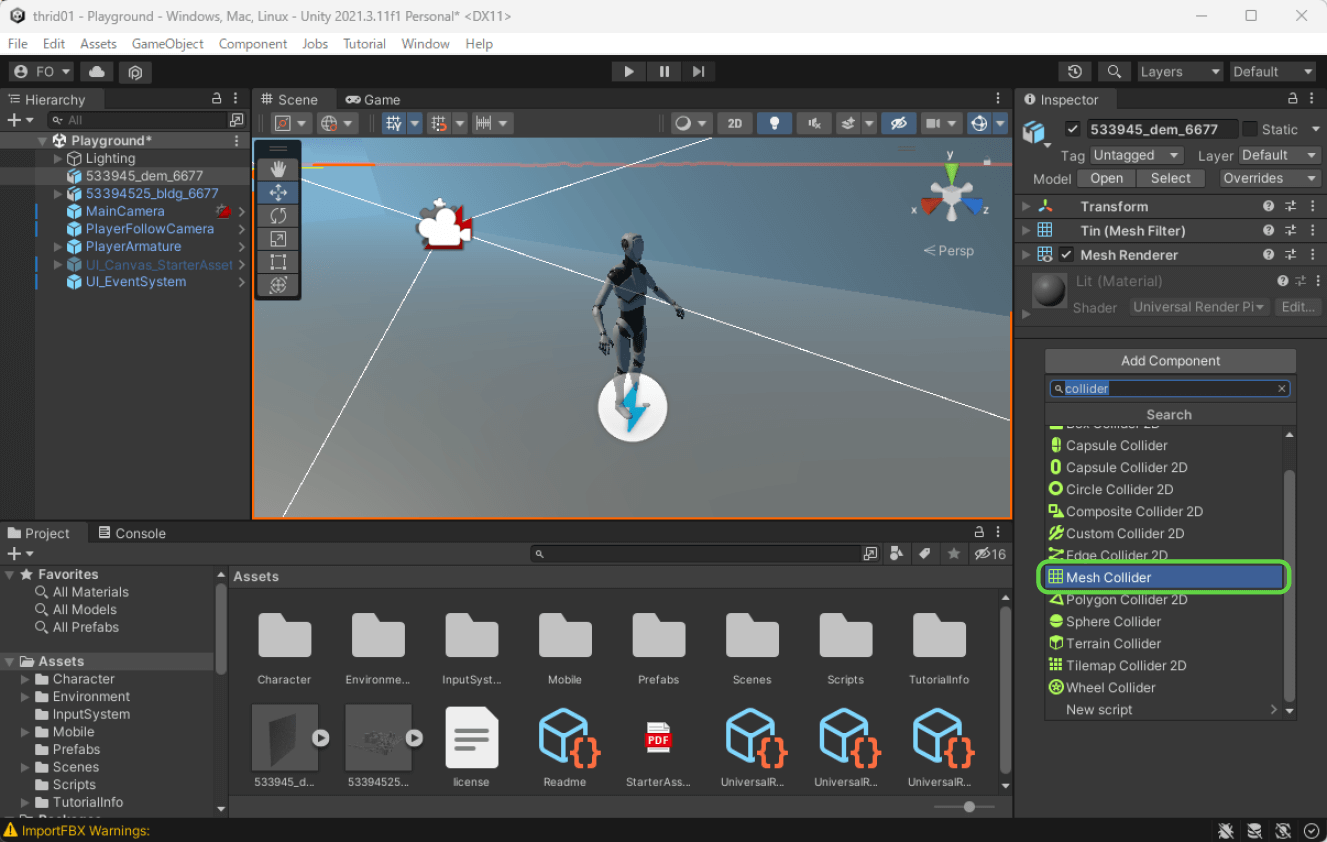Image resolution: width=1327 pixels, height=842 pixels.
Task: Click the model Select button
Action: click(1171, 178)
